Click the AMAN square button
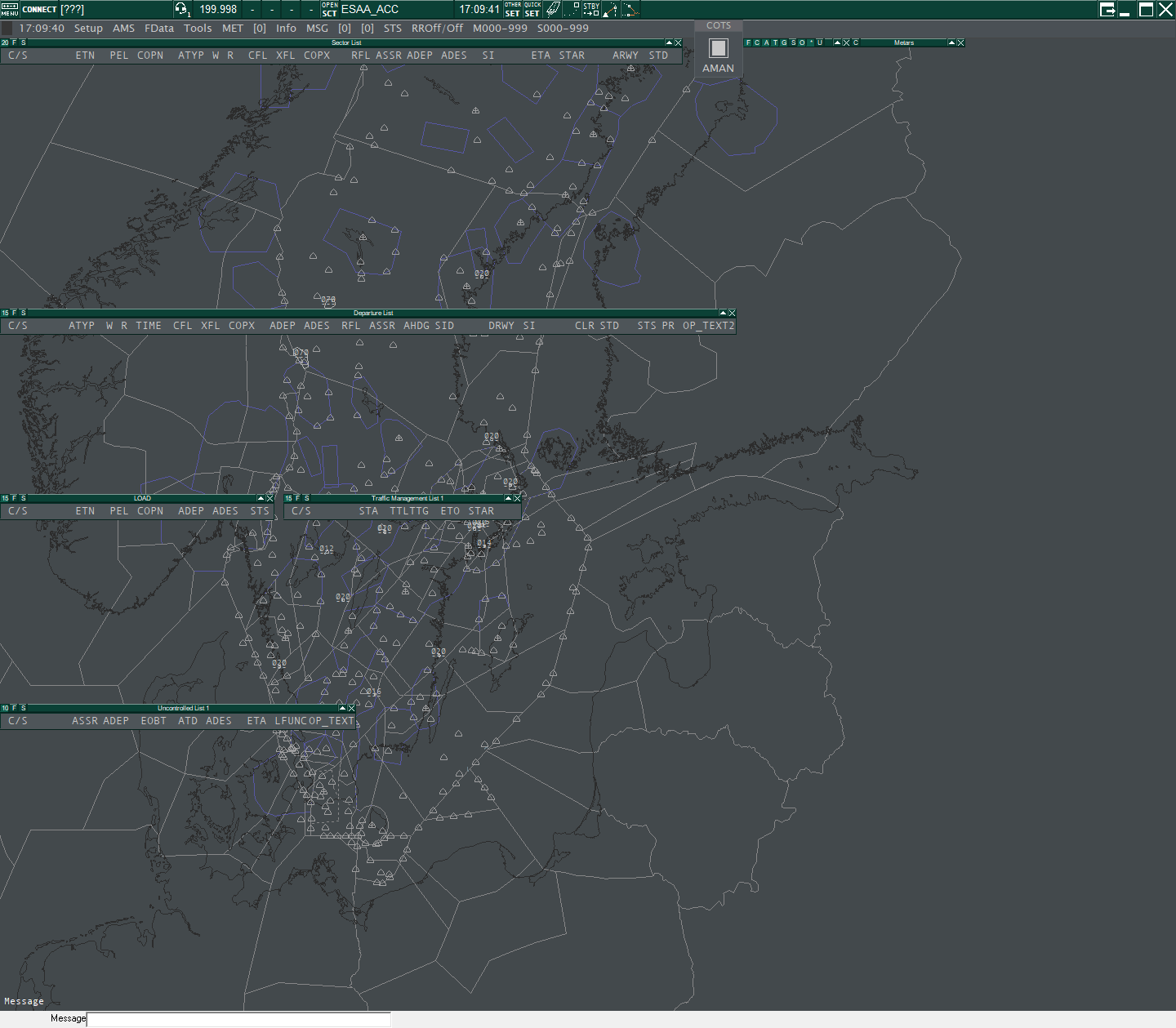The width and height of the screenshot is (1176, 1028). click(x=718, y=48)
